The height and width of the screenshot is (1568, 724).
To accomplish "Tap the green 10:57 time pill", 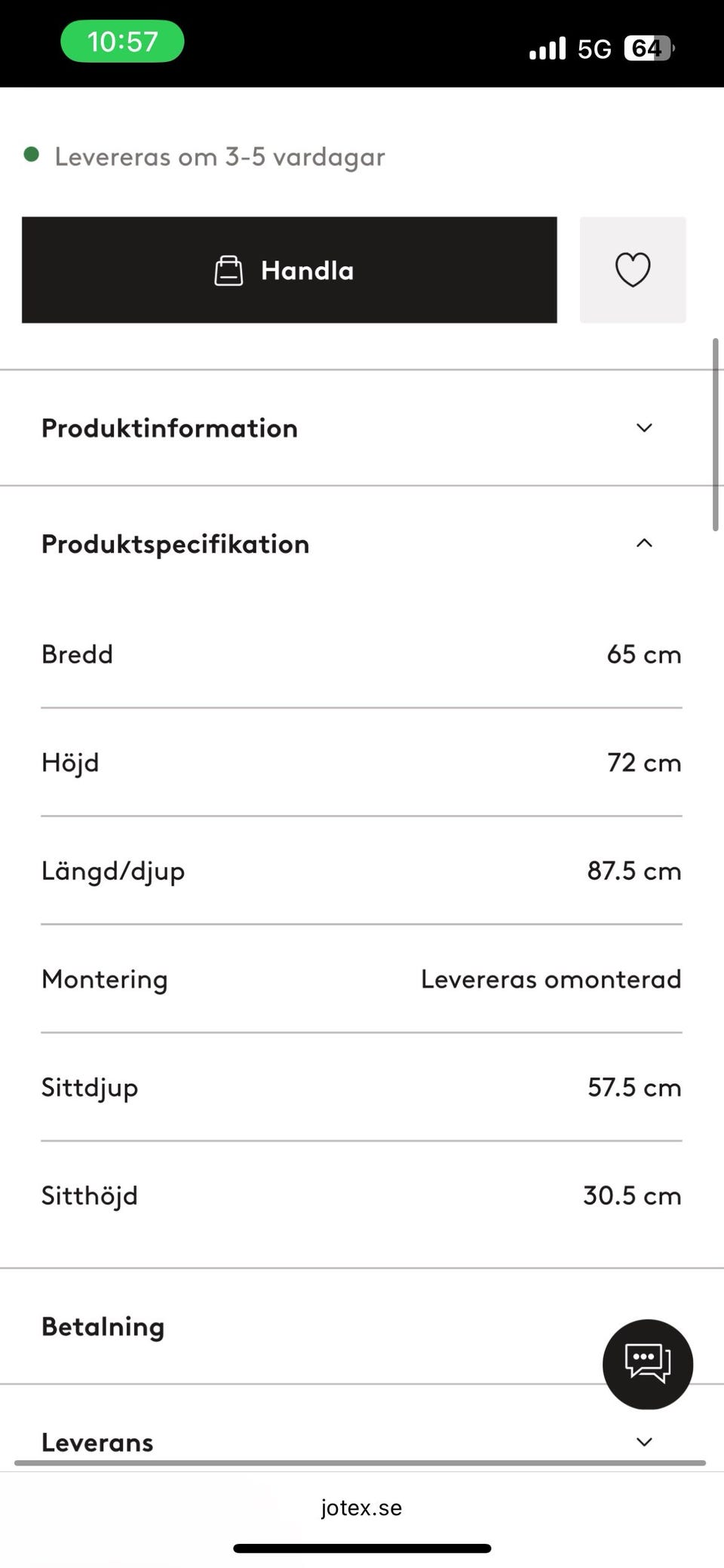I will (x=122, y=42).
